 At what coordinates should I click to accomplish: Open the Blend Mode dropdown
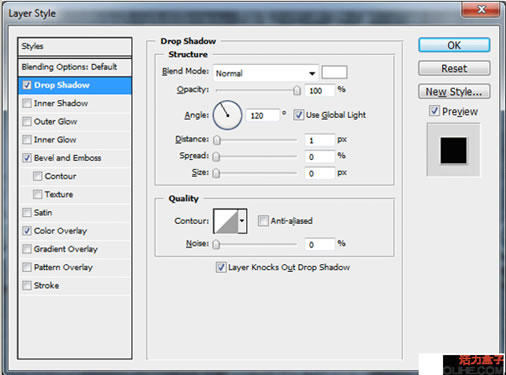(x=266, y=73)
